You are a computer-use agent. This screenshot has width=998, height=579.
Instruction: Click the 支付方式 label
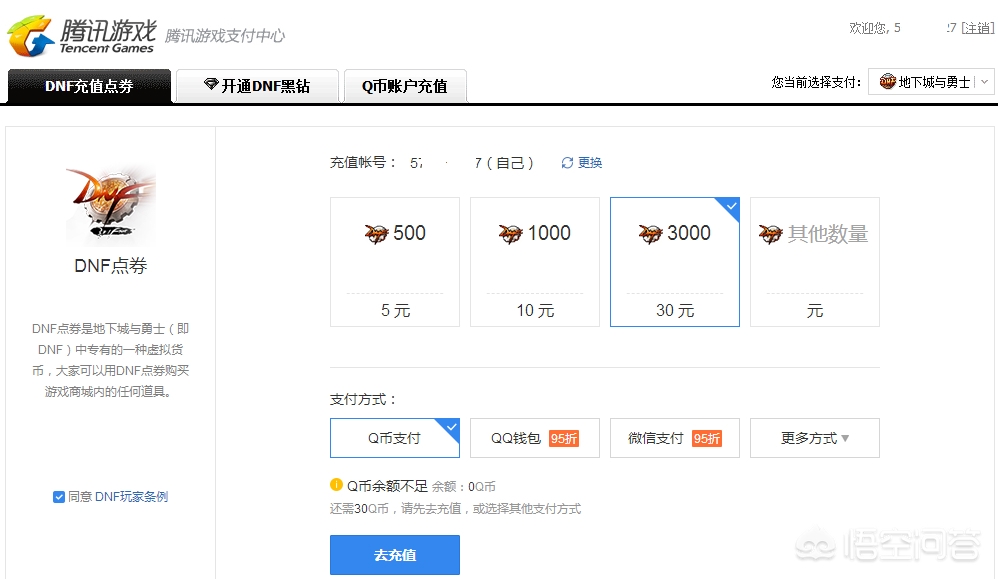(x=363, y=400)
